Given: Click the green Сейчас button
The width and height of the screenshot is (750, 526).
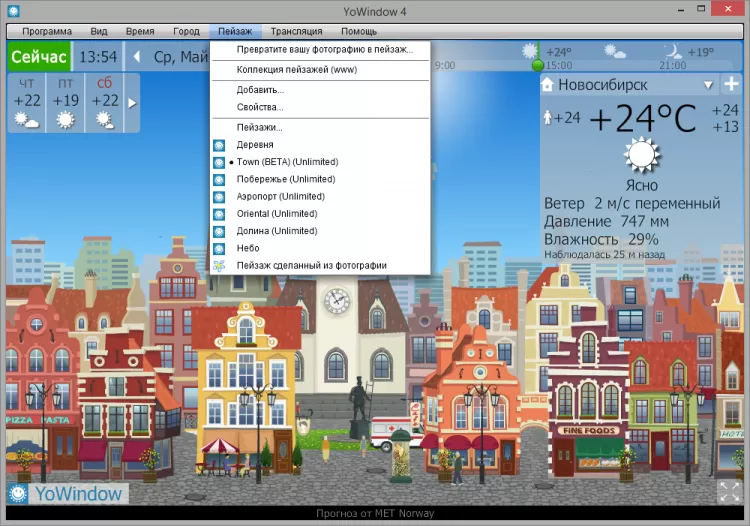Looking at the screenshot, I should (x=39, y=57).
